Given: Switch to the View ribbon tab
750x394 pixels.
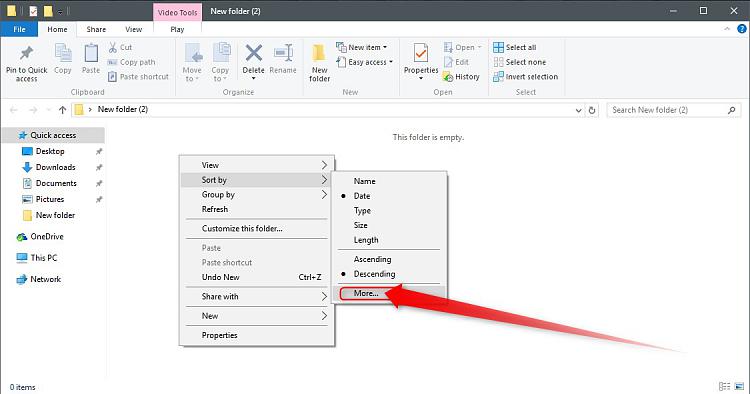Looking at the screenshot, I should [133, 29].
